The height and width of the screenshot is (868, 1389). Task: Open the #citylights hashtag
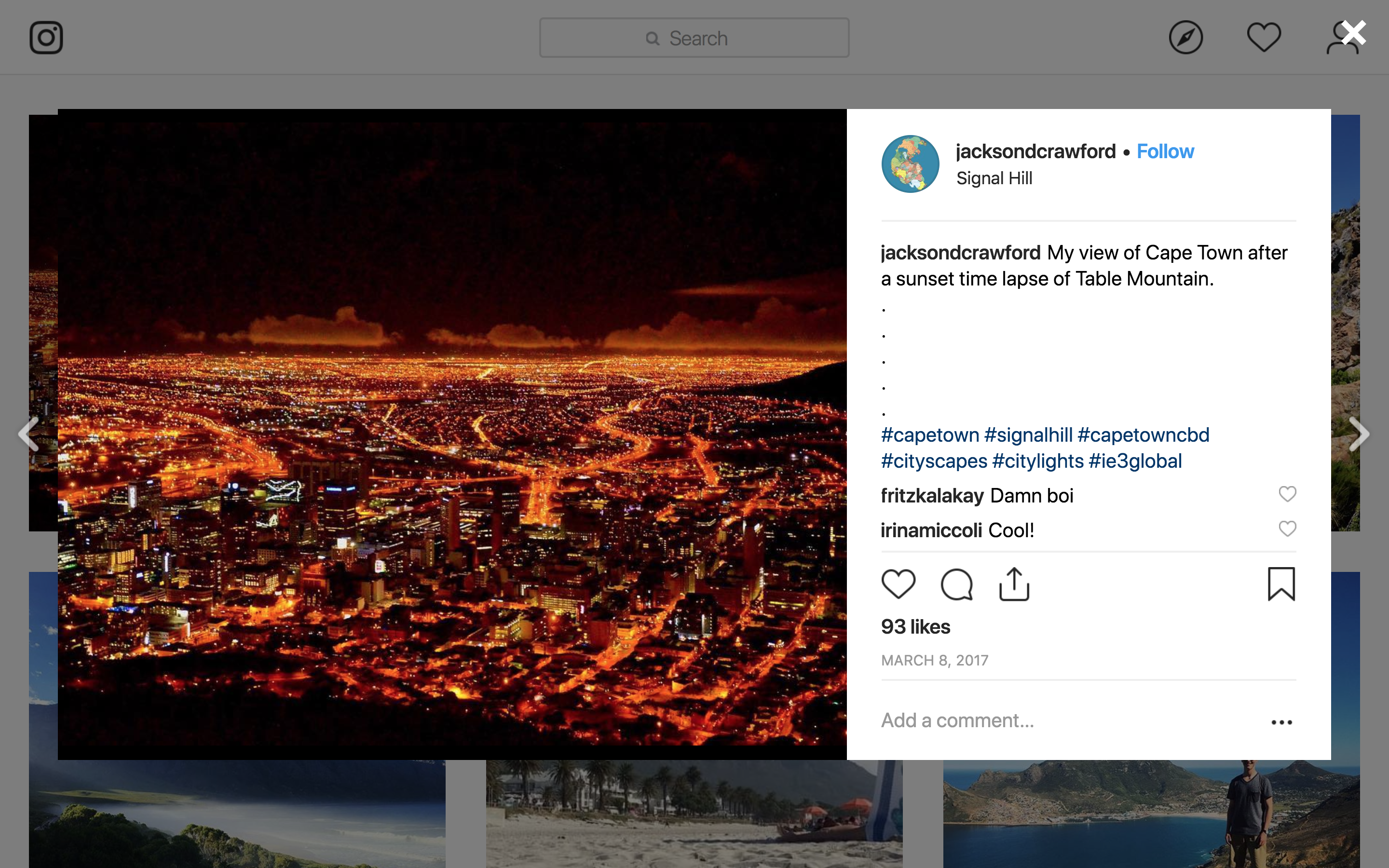[1038, 461]
